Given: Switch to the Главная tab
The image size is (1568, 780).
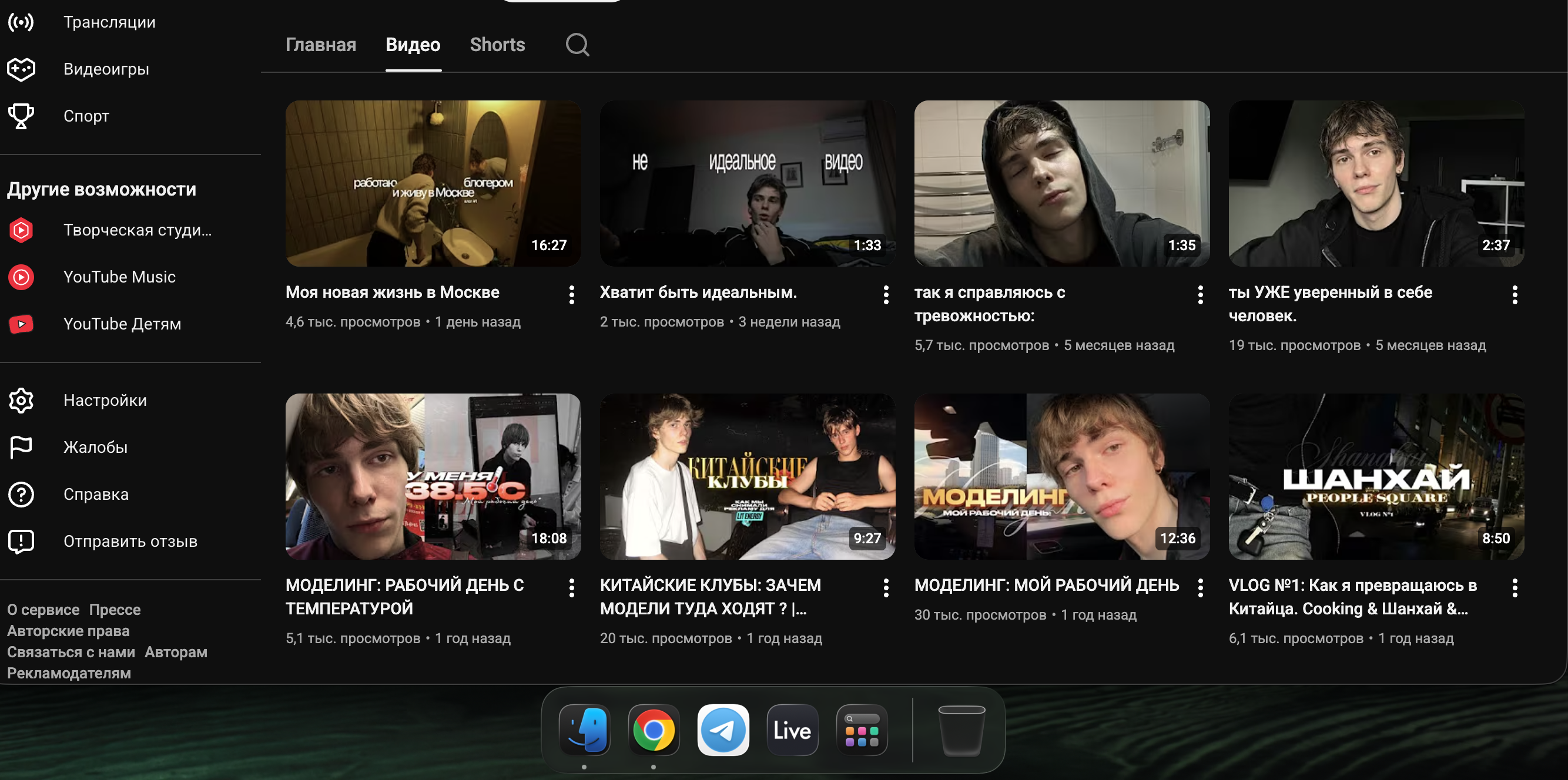Looking at the screenshot, I should 321,45.
